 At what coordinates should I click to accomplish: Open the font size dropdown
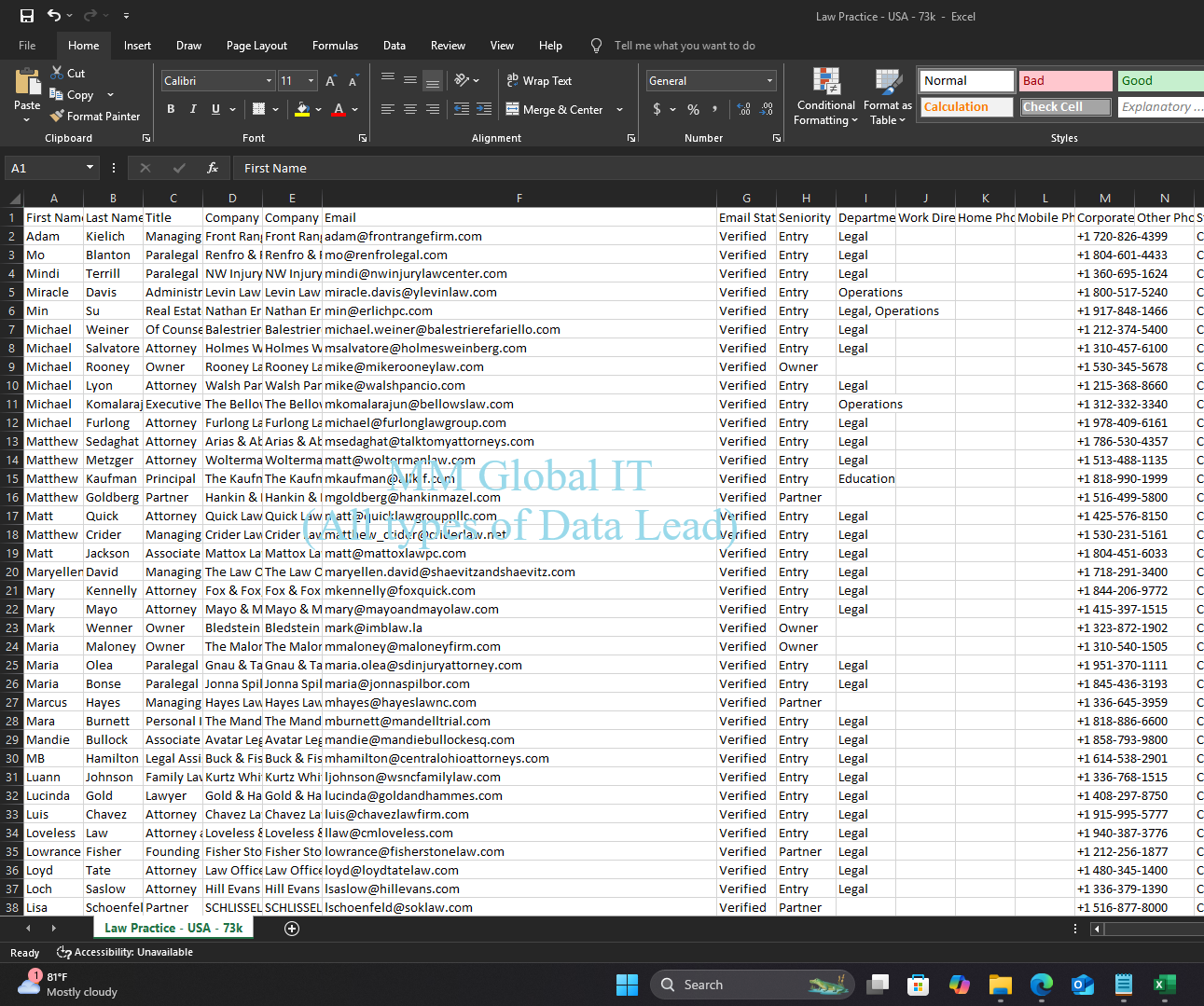coord(311,81)
